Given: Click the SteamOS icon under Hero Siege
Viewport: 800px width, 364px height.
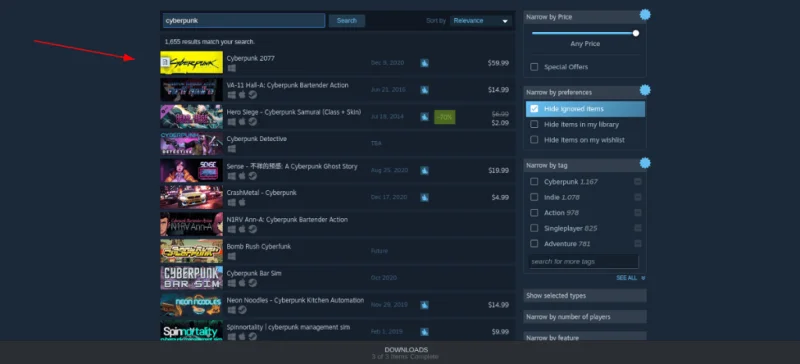Looking at the screenshot, I should 253,122.
